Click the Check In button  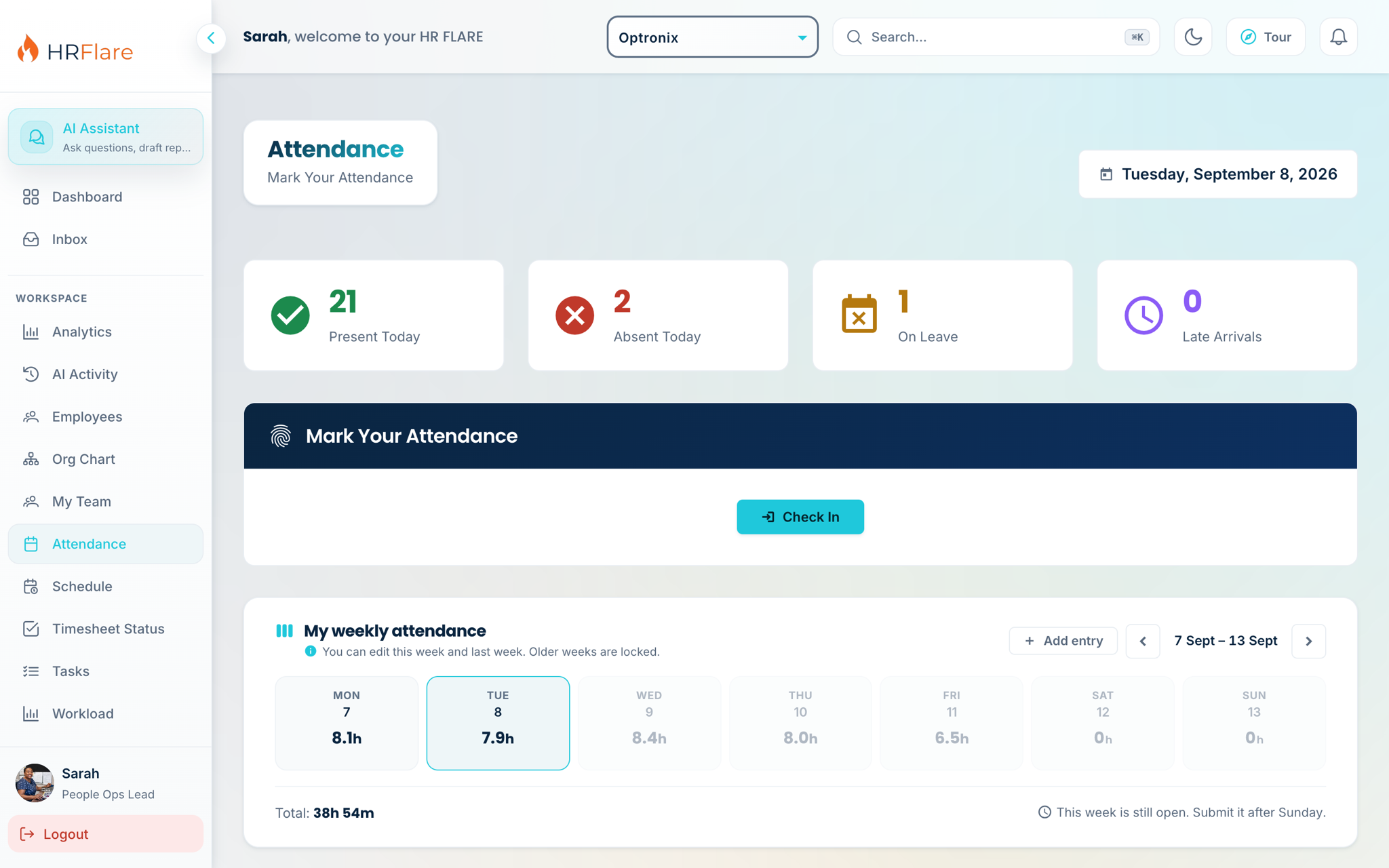[800, 517]
